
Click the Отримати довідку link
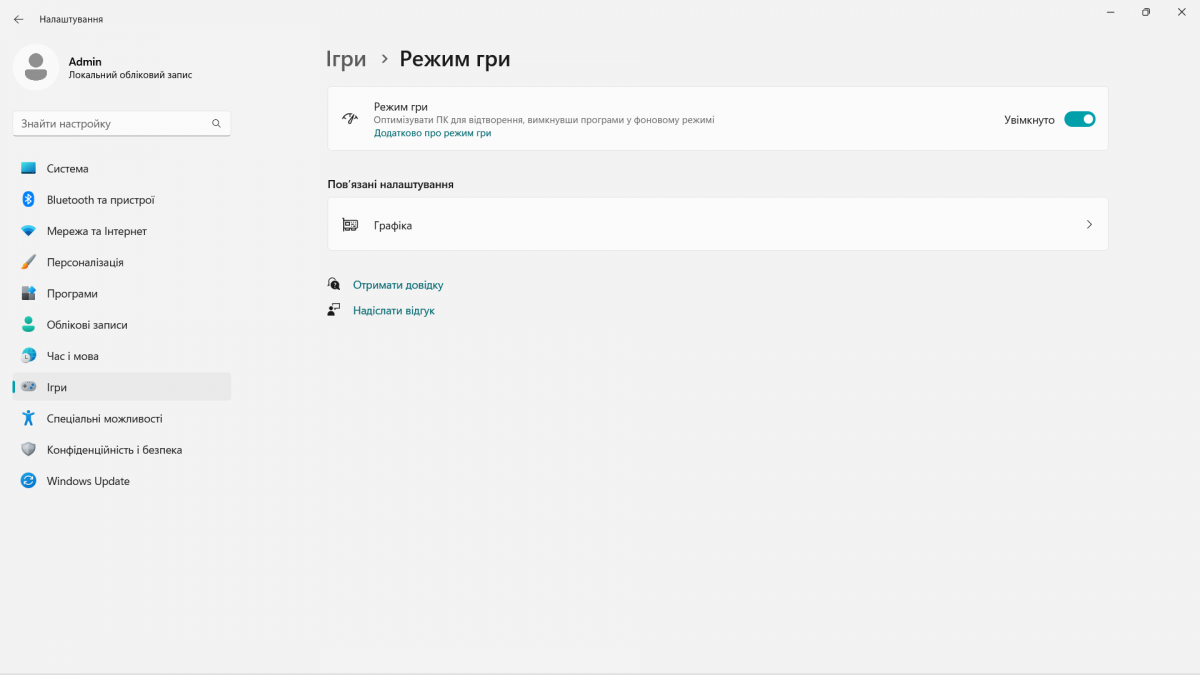pos(398,285)
